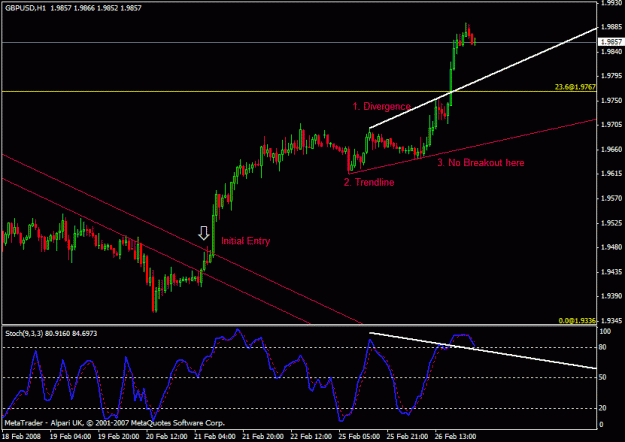The image size is (625, 442).
Task: Click time axis label 22 Feb 12:00
Action: tap(311, 436)
